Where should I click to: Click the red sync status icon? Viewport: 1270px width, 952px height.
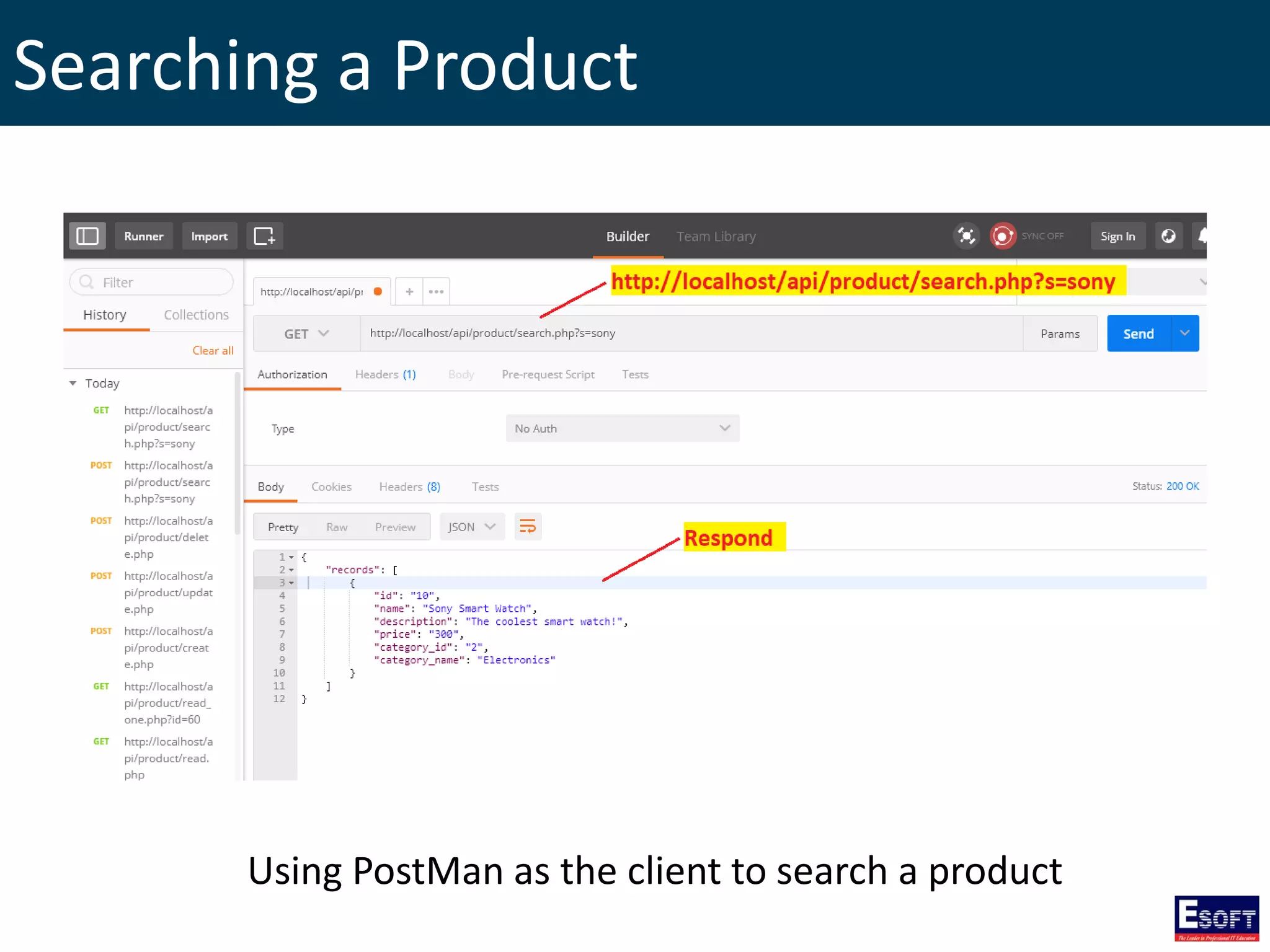point(1002,236)
